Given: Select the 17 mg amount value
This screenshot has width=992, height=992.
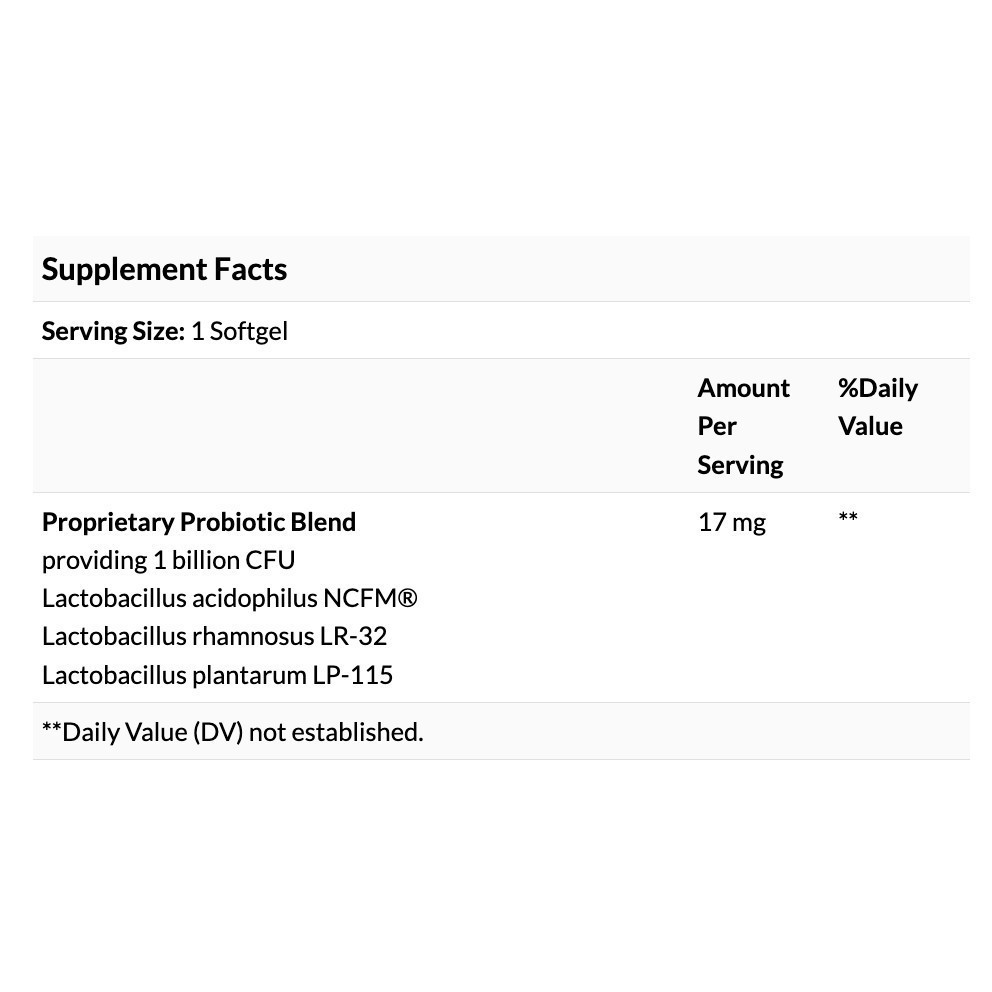Looking at the screenshot, I should [x=731, y=522].
